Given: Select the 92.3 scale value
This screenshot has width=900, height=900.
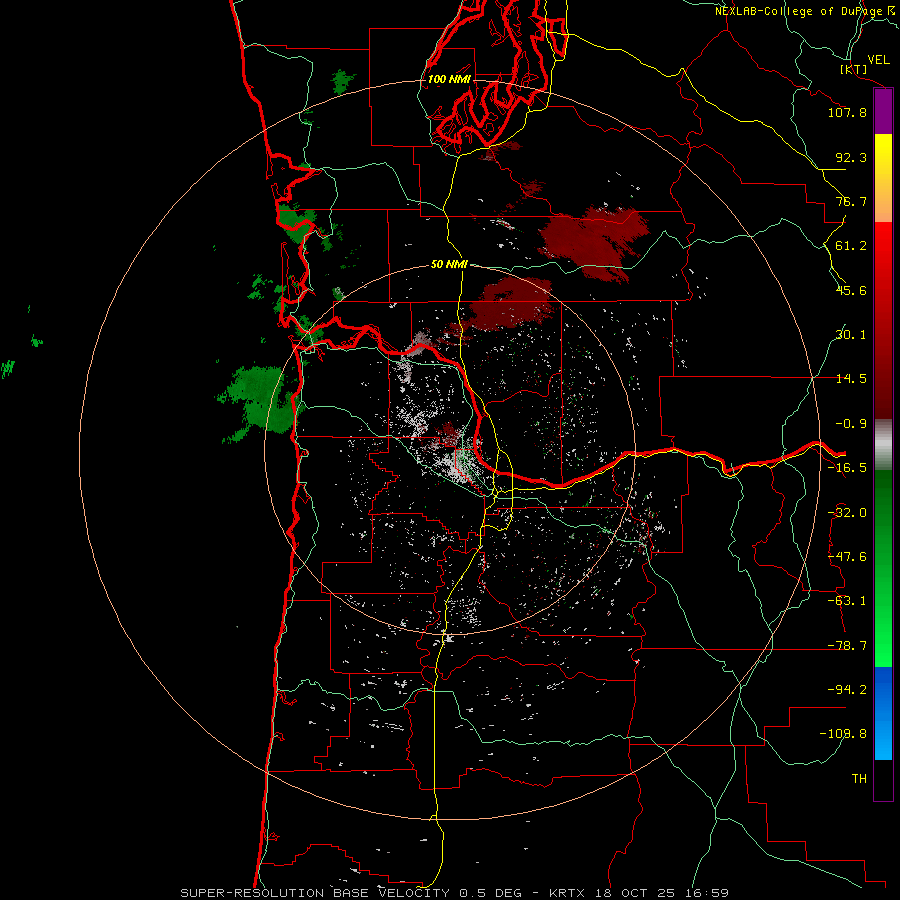Looking at the screenshot, I should (x=851, y=157).
